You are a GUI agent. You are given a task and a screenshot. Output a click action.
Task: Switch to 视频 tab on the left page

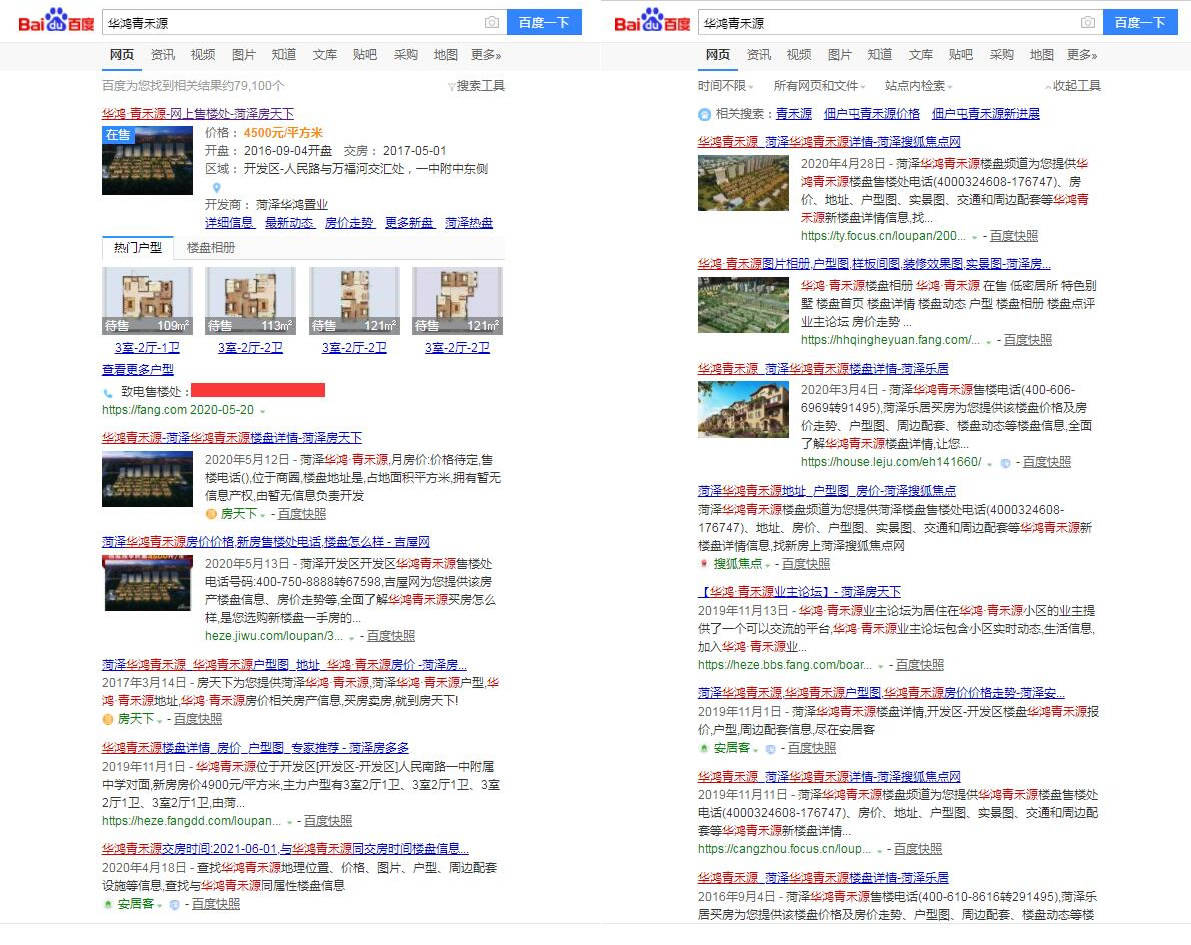coord(203,55)
